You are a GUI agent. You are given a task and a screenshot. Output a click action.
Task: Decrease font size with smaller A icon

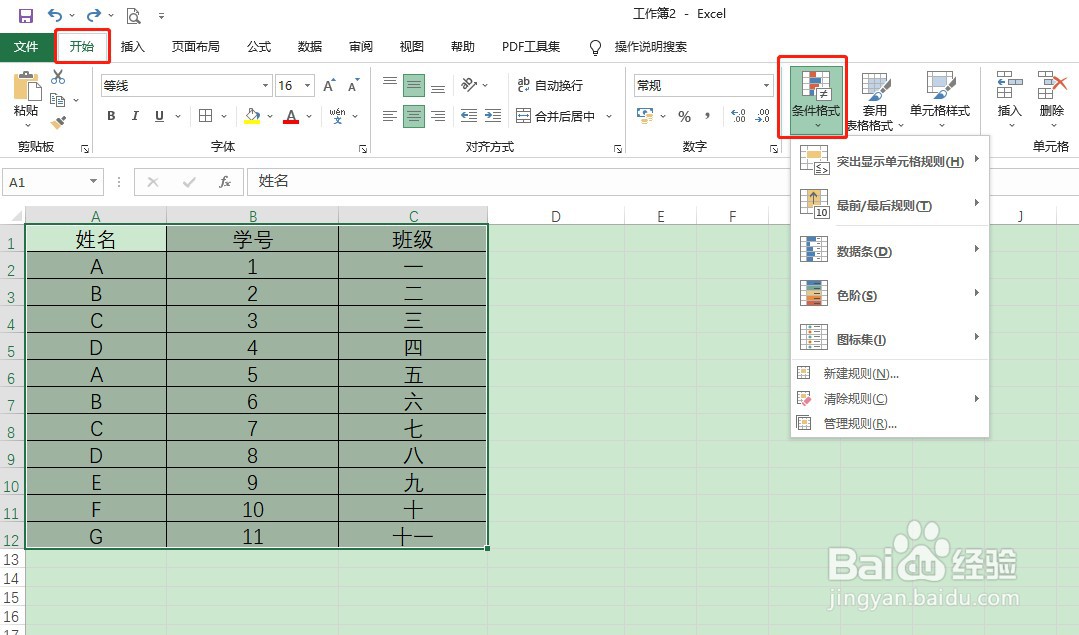[x=354, y=85]
